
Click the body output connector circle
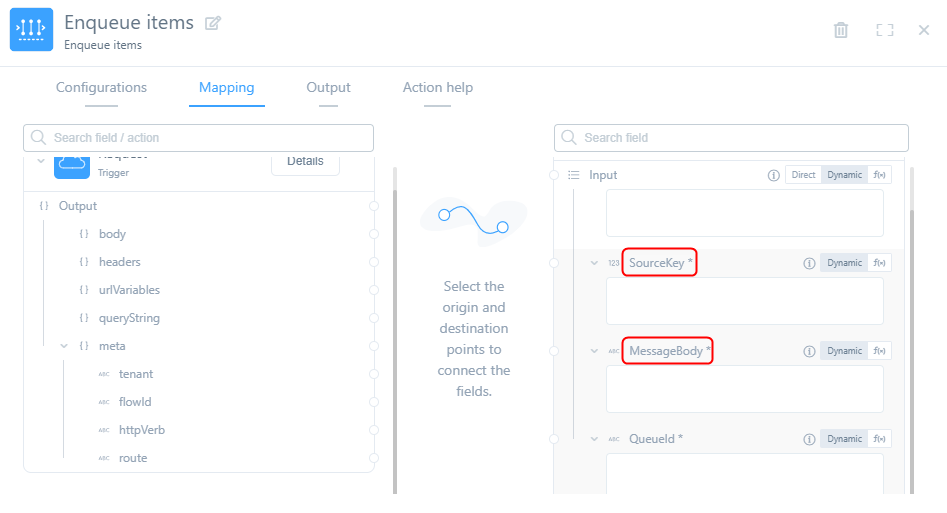pos(374,234)
